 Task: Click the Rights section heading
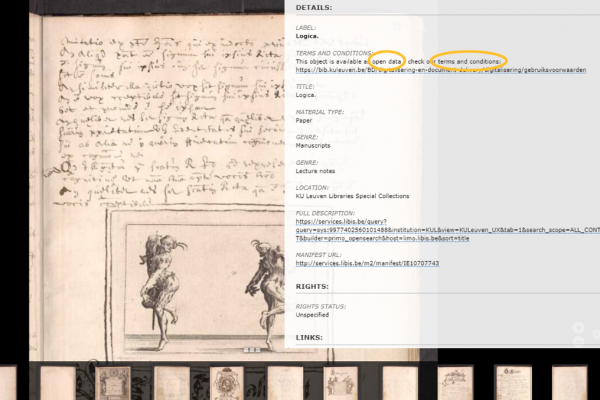click(312, 286)
